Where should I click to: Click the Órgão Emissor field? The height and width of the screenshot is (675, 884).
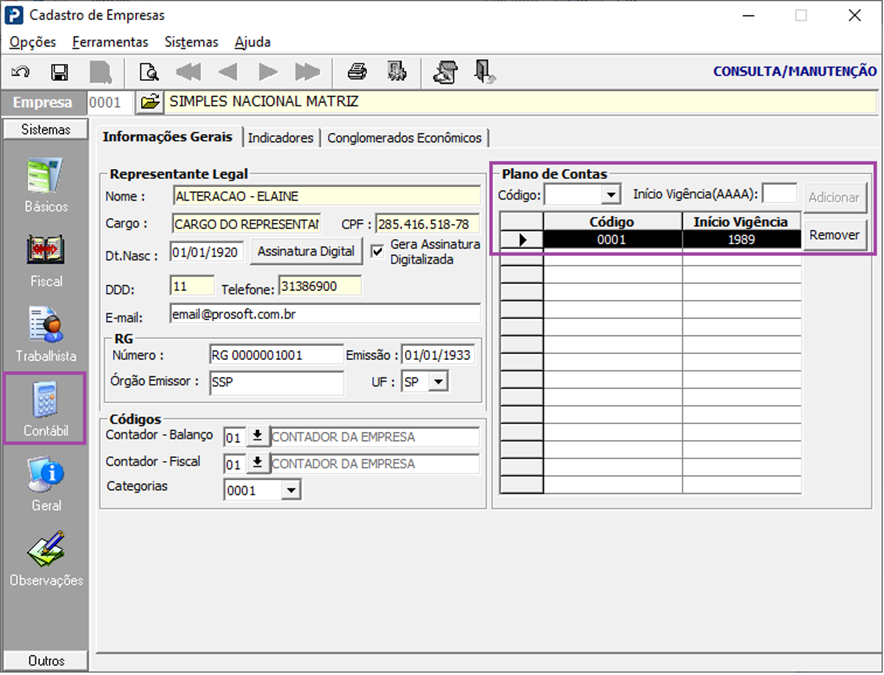click(276, 382)
